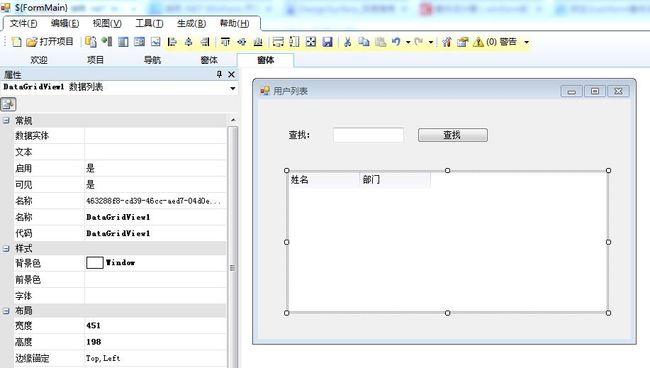The height and width of the screenshot is (368, 650).
Task: Click the search text box beside 查找:
Action: tap(369, 135)
